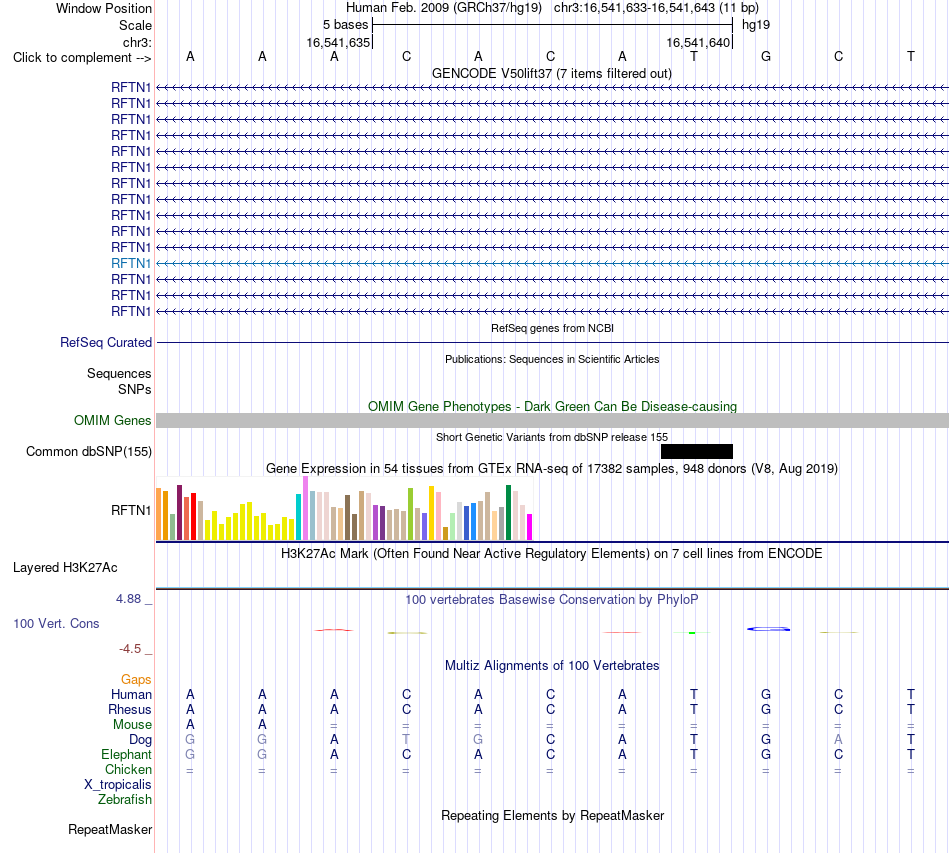Click the light-blue RFTN1 transcript arrow line

point(552,264)
